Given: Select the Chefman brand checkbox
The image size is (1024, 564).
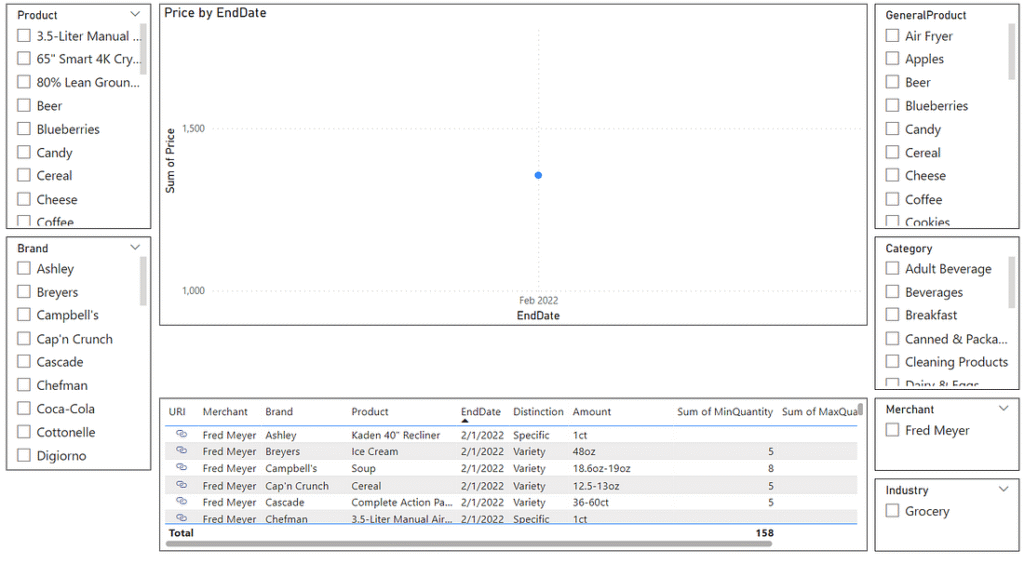Looking at the screenshot, I should [24, 384].
